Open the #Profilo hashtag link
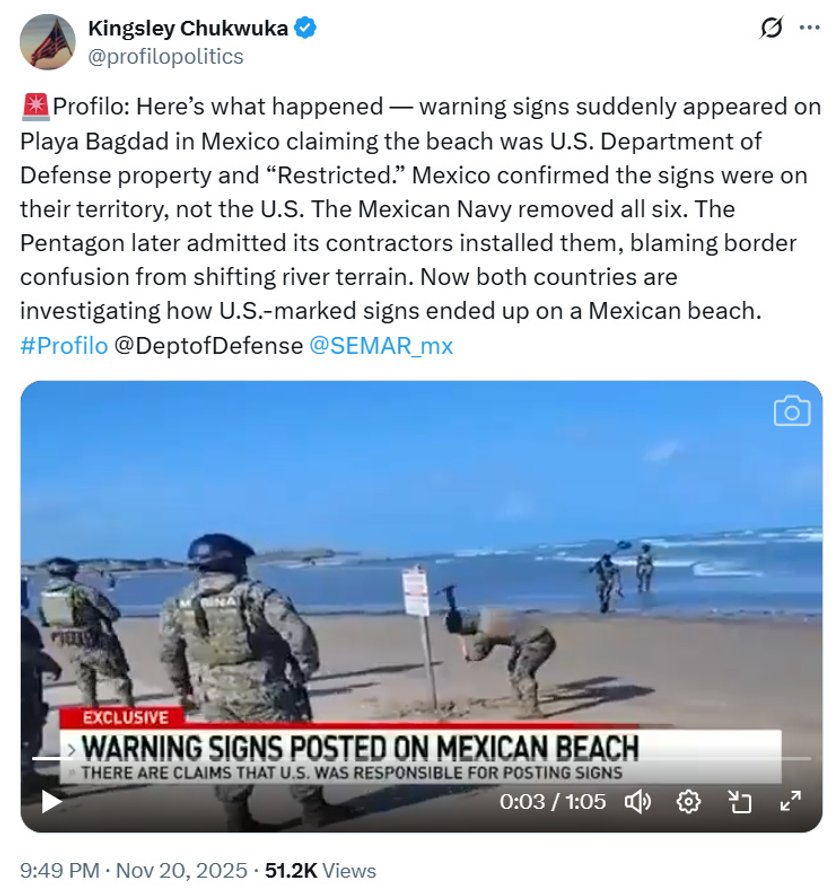This screenshot has height=893, width=840. click(x=64, y=346)
